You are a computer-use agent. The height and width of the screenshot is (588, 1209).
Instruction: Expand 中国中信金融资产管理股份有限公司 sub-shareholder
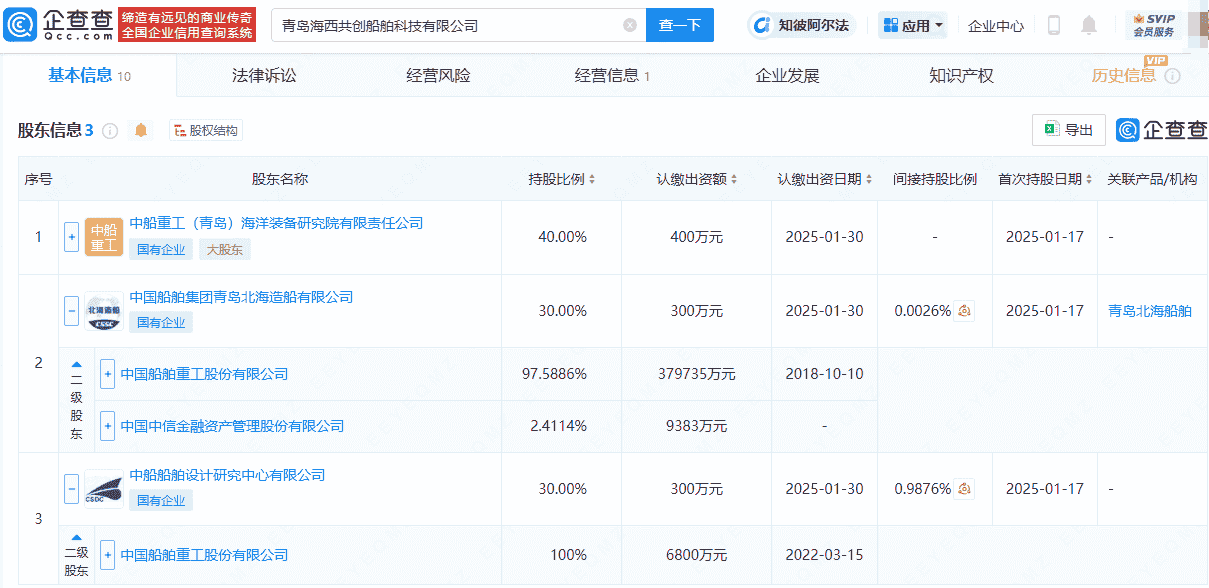click(x=107, y=426)
